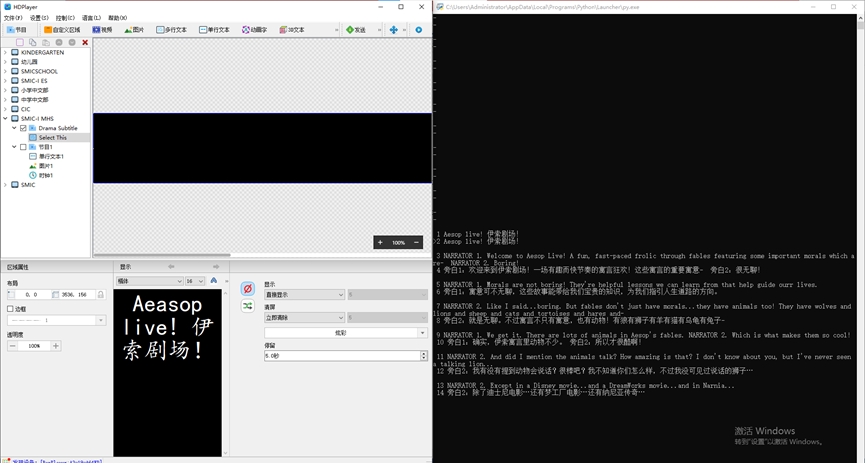Viewport: 865px width, 463px height.
Task: Click the 视频 (video) toolbar icon
Action: 102,30
